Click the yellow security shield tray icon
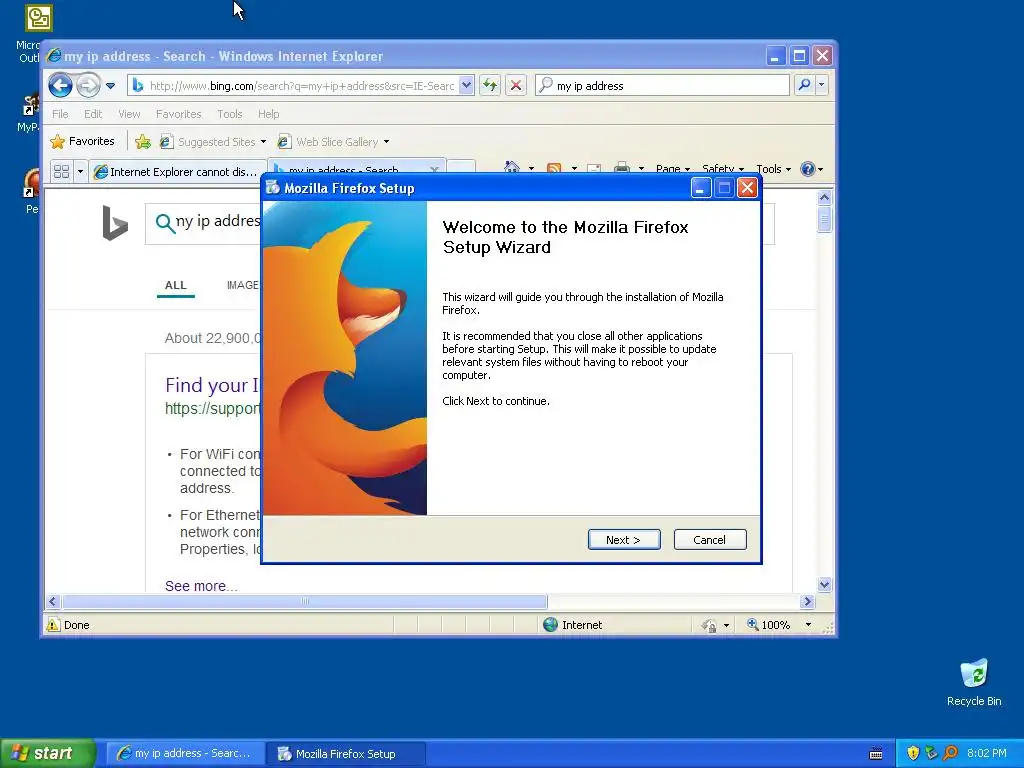1024x768 pixels. pos(913,753)
